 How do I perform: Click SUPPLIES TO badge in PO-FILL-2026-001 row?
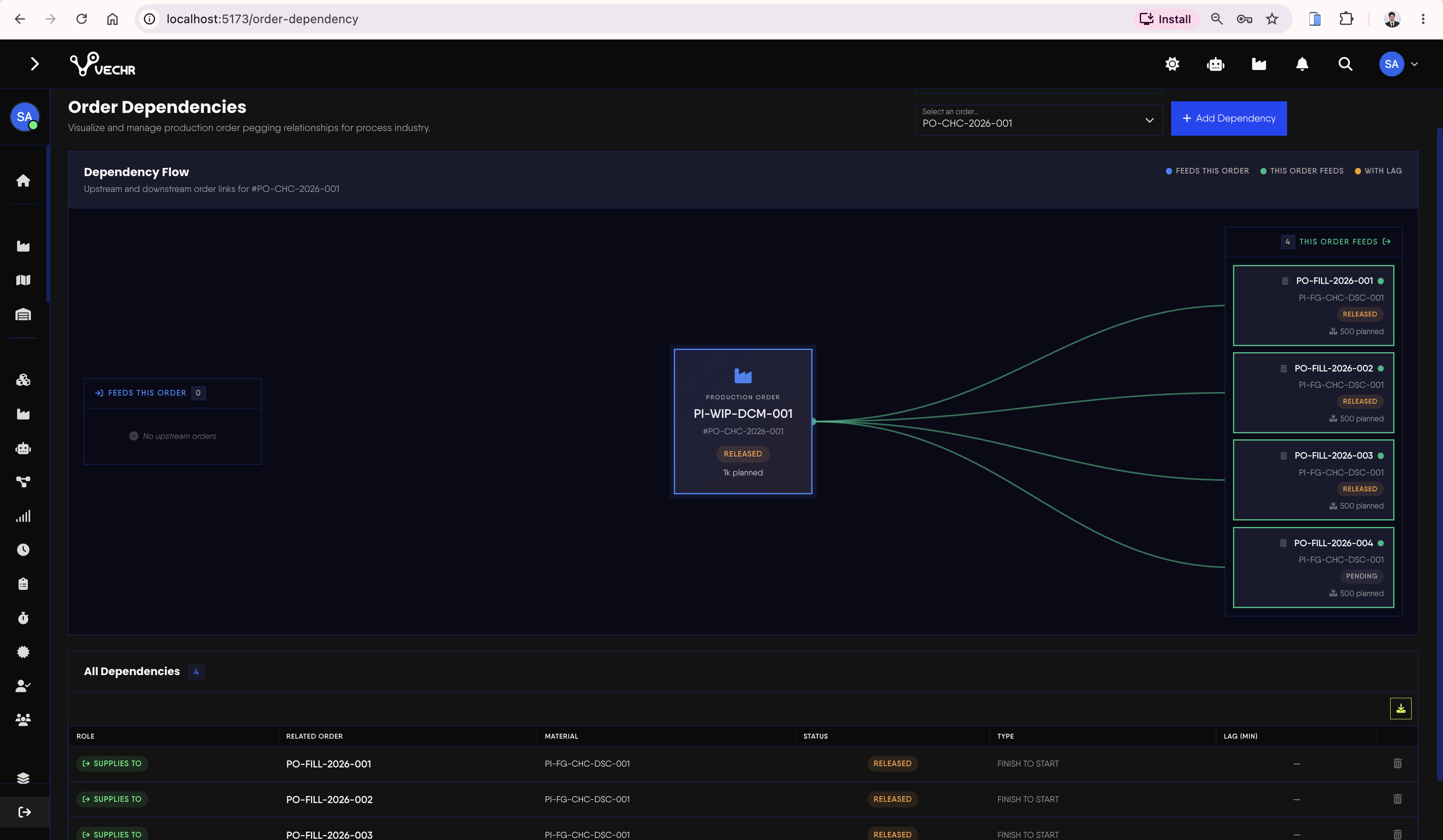[x=112, y=763]
